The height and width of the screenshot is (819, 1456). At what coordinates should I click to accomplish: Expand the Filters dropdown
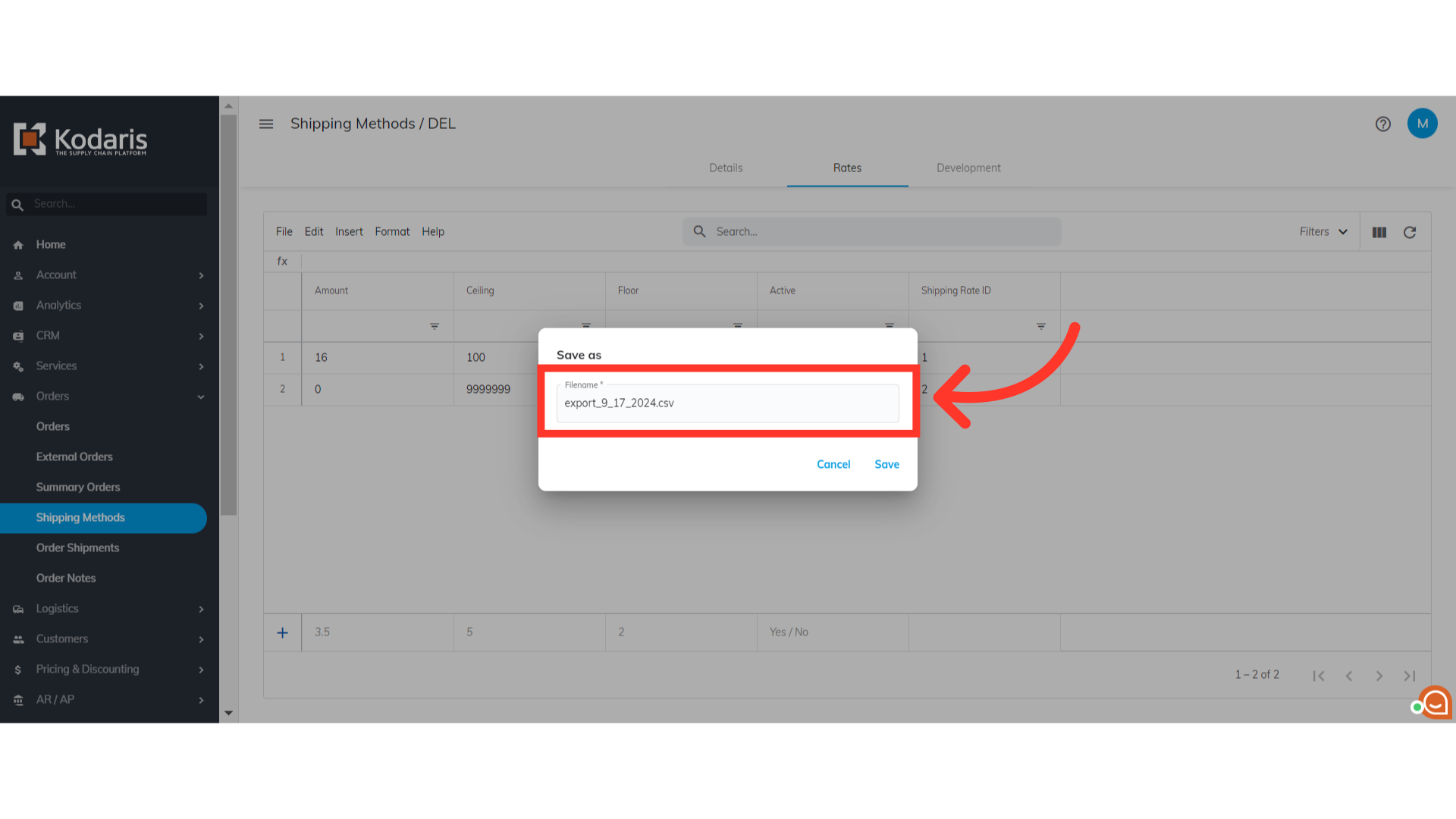(1323, 232)
